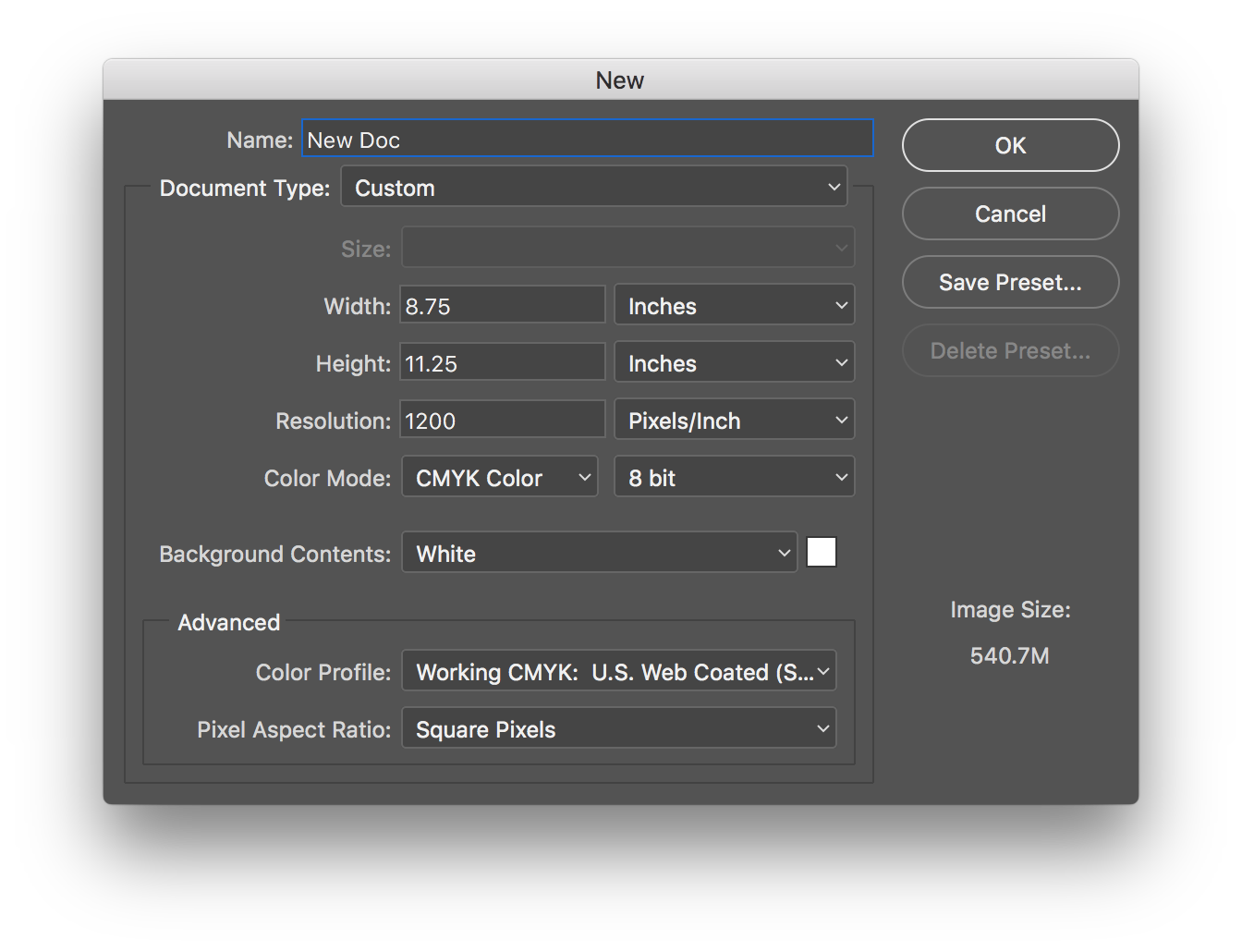Click the Height value field
This screenshot has width=1242, height=952.
click(502, 363)
